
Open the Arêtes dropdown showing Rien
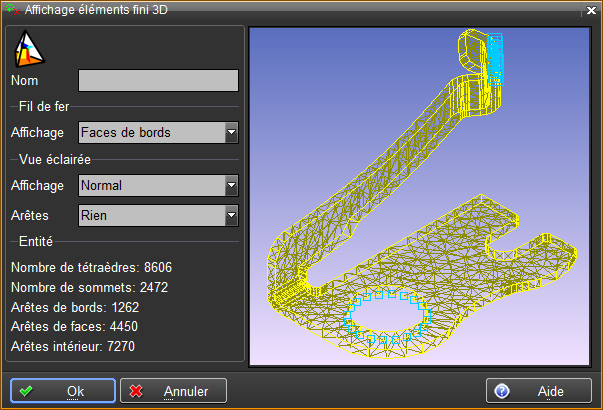tap(158, 216)
